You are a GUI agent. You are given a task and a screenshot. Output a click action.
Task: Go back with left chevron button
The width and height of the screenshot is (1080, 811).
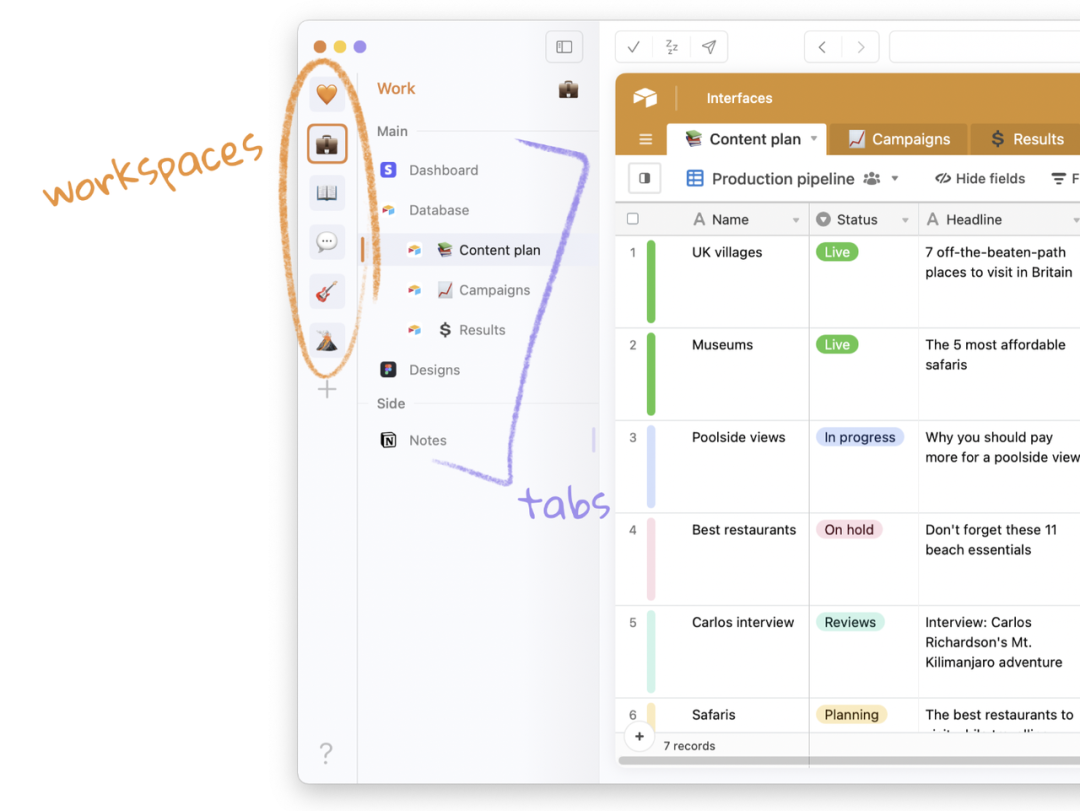[822, 47]
